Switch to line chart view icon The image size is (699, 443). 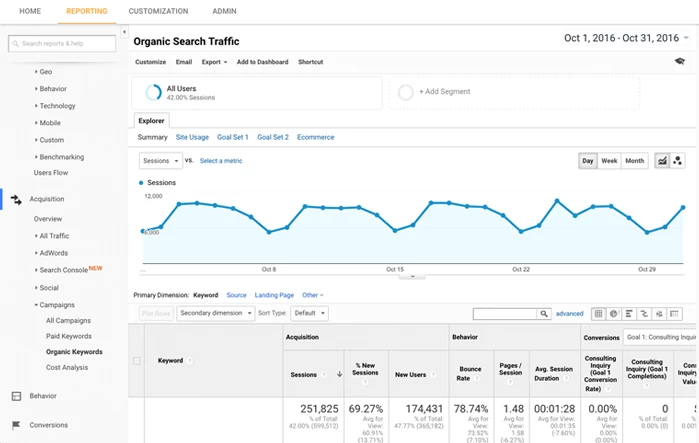[662, 161]
